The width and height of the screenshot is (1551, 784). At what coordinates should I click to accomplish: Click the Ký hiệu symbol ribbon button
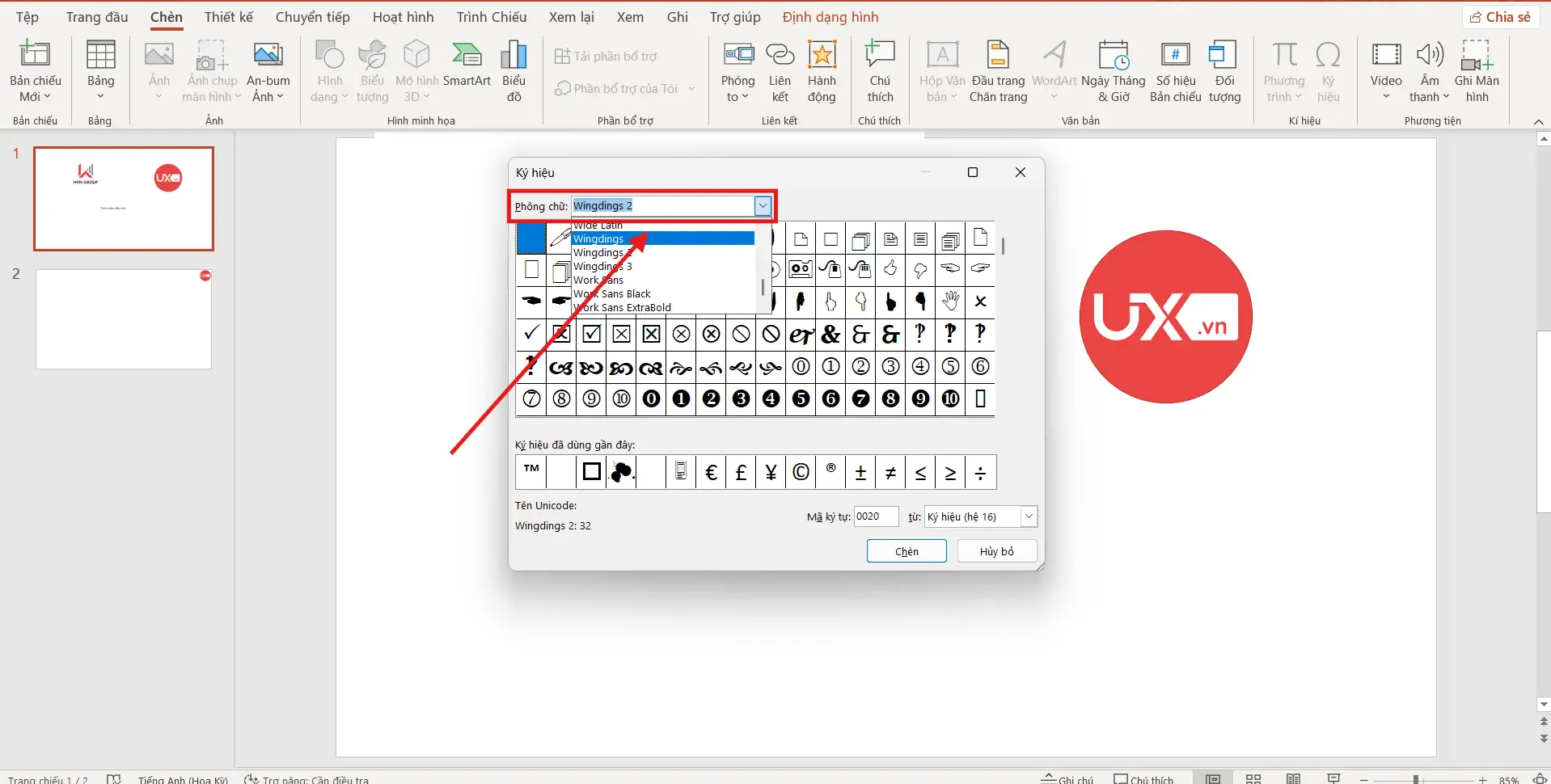pos(1328,72)
